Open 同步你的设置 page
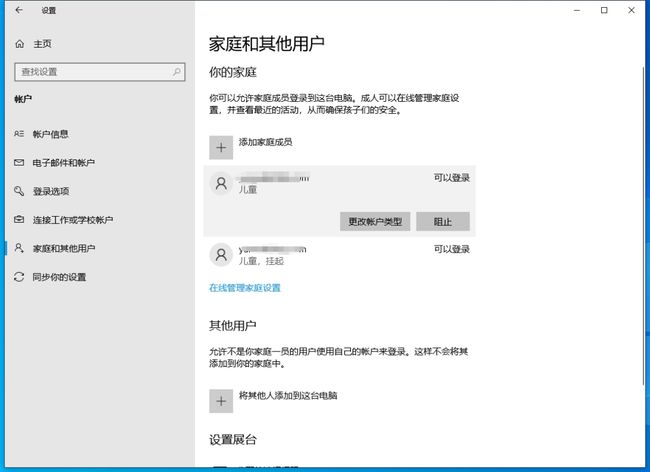The image size is (650, 472). tap(59, 277)
